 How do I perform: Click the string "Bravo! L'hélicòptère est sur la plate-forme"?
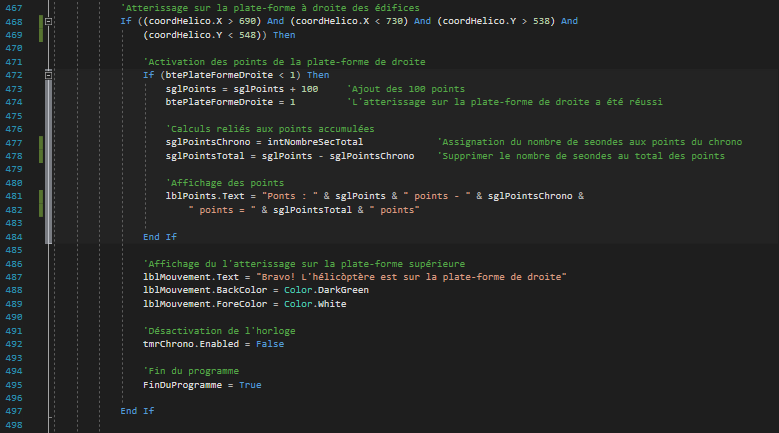411,277
